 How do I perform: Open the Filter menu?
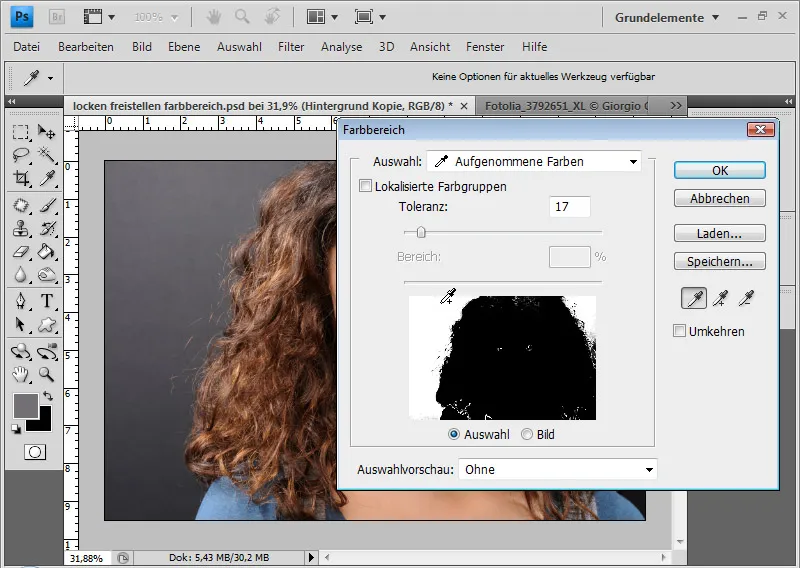tap(291, 47)
